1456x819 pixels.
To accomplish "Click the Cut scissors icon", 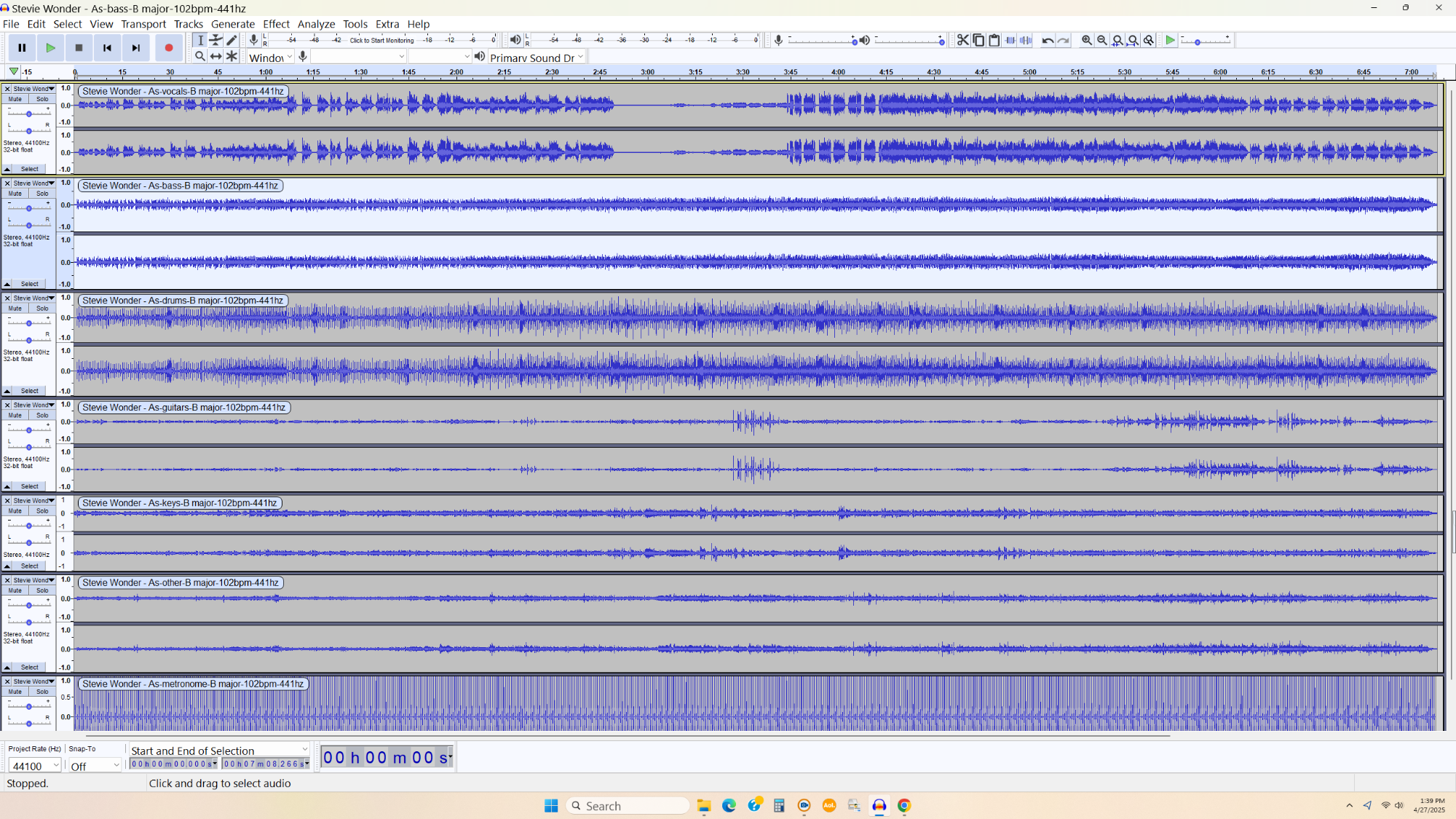I will [x=963, y=40].
